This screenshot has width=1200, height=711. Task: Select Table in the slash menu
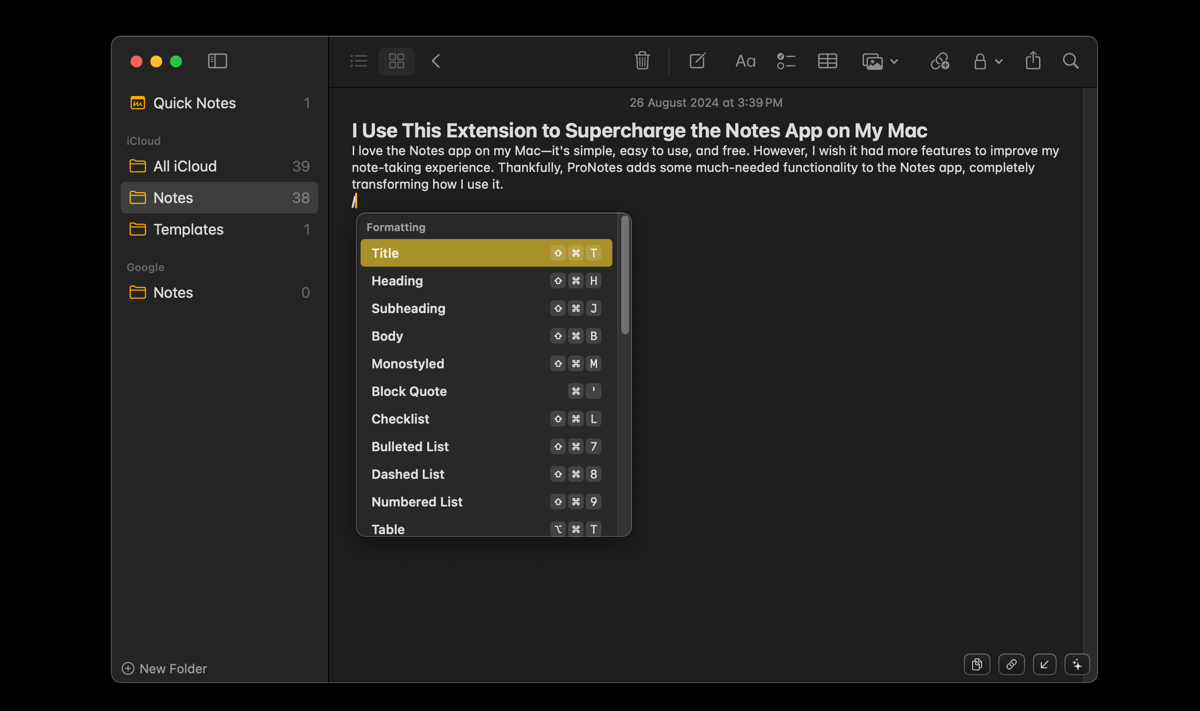(x=486, y=529)
